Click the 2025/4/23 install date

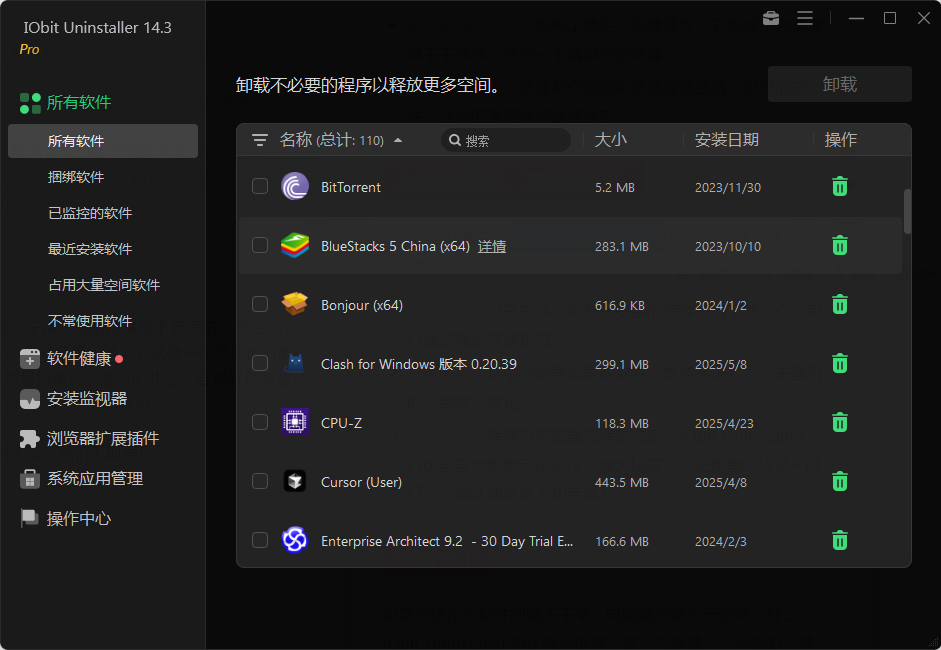coord(724,424)
